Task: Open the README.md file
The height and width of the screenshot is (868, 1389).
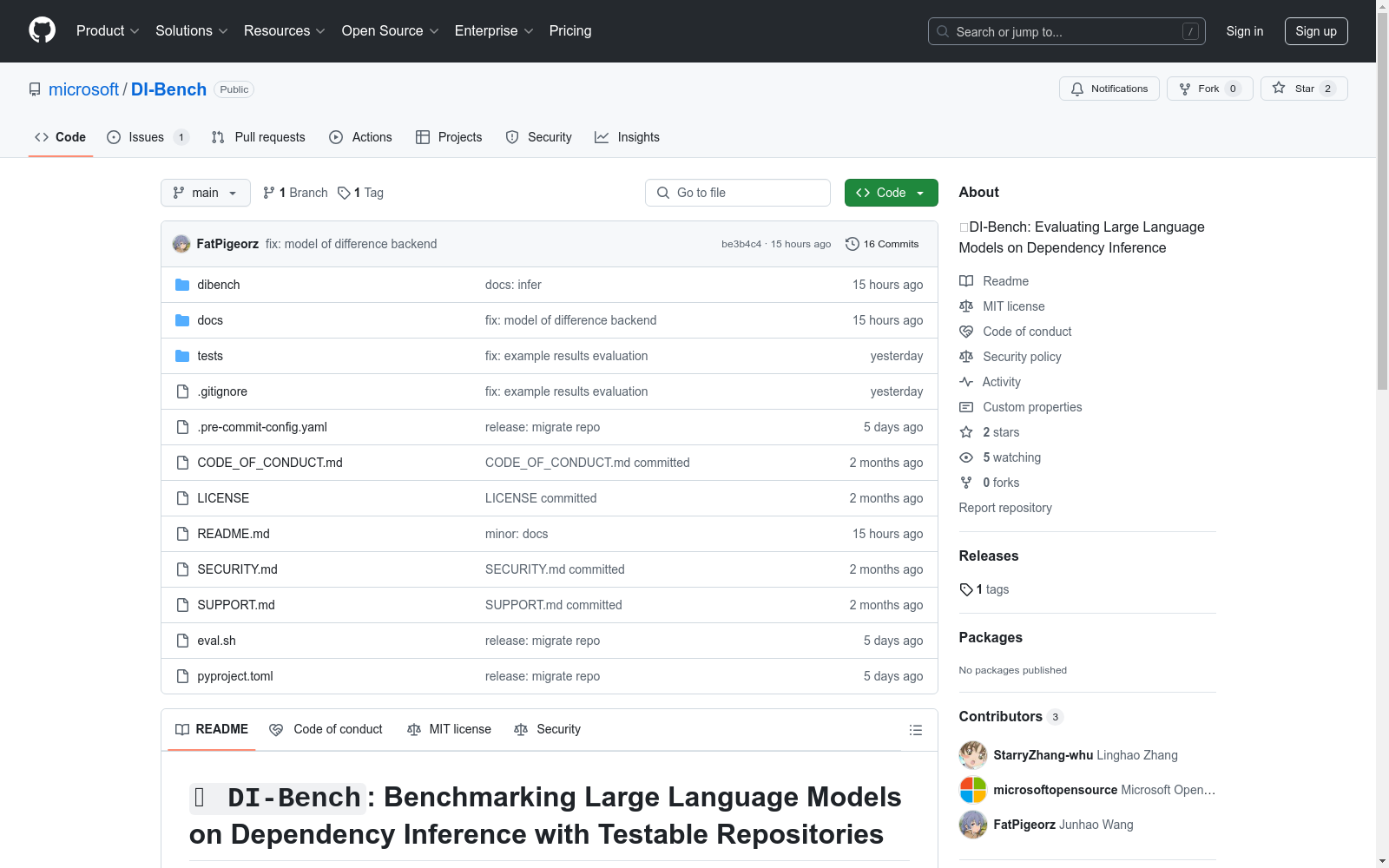Action: (234, 534)
